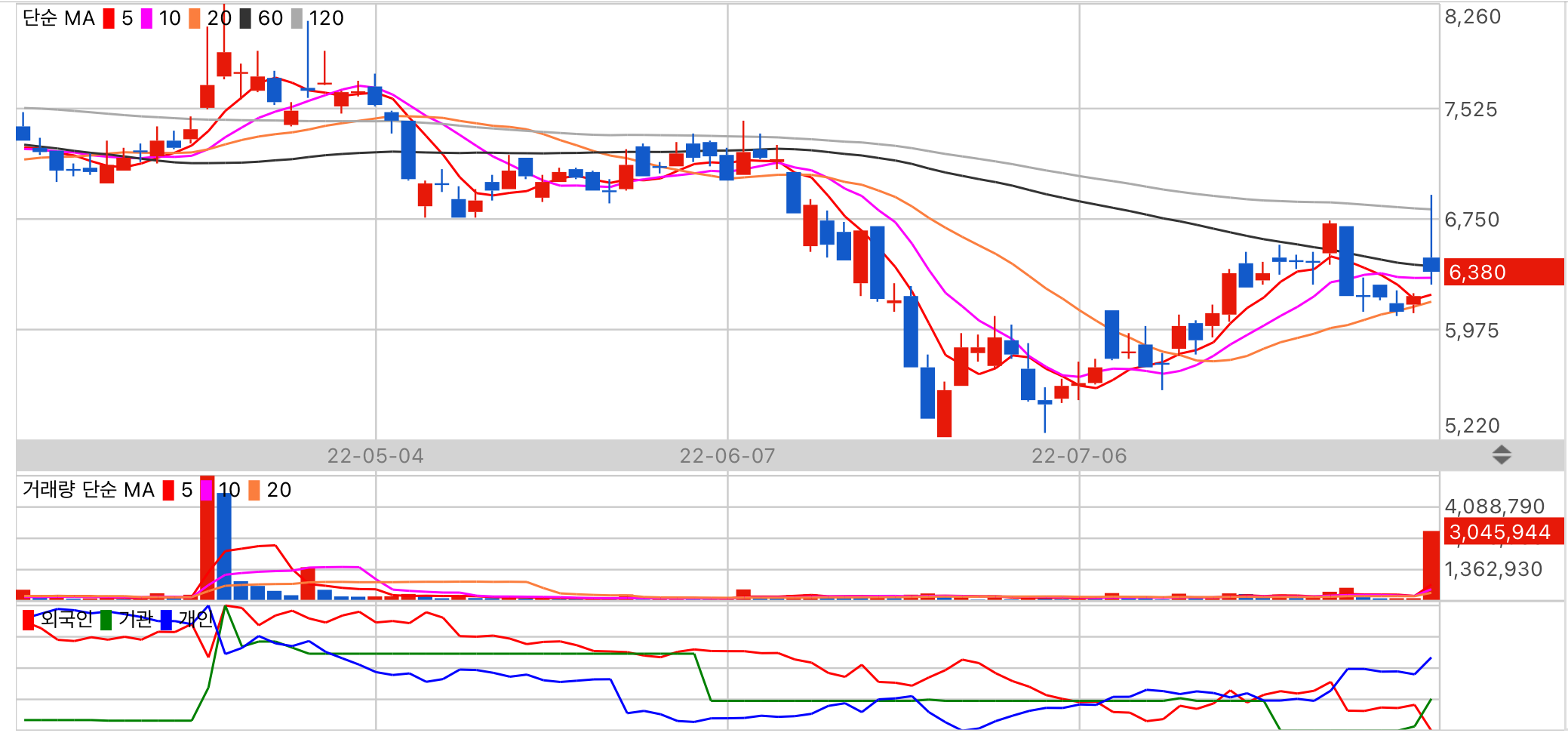Click the 22-05-04 date label
Screen dimensions: 1568x739
pos(375,456)
